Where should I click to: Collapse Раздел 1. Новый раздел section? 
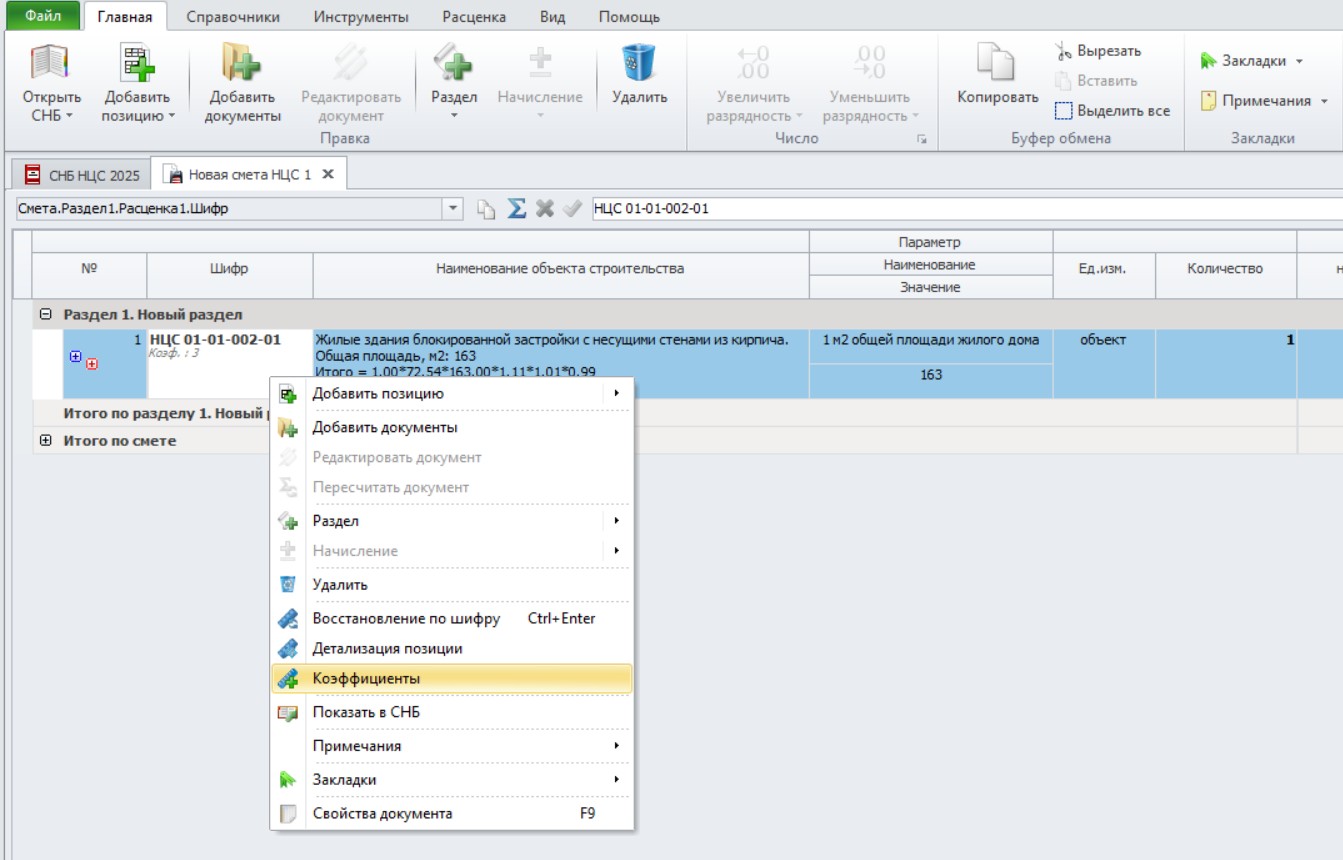click(45, 314)
